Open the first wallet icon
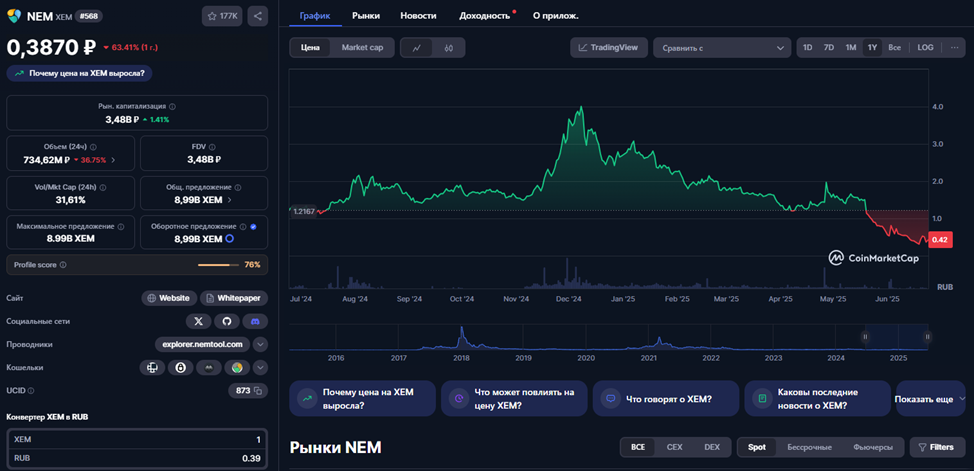 coord(152,367)
